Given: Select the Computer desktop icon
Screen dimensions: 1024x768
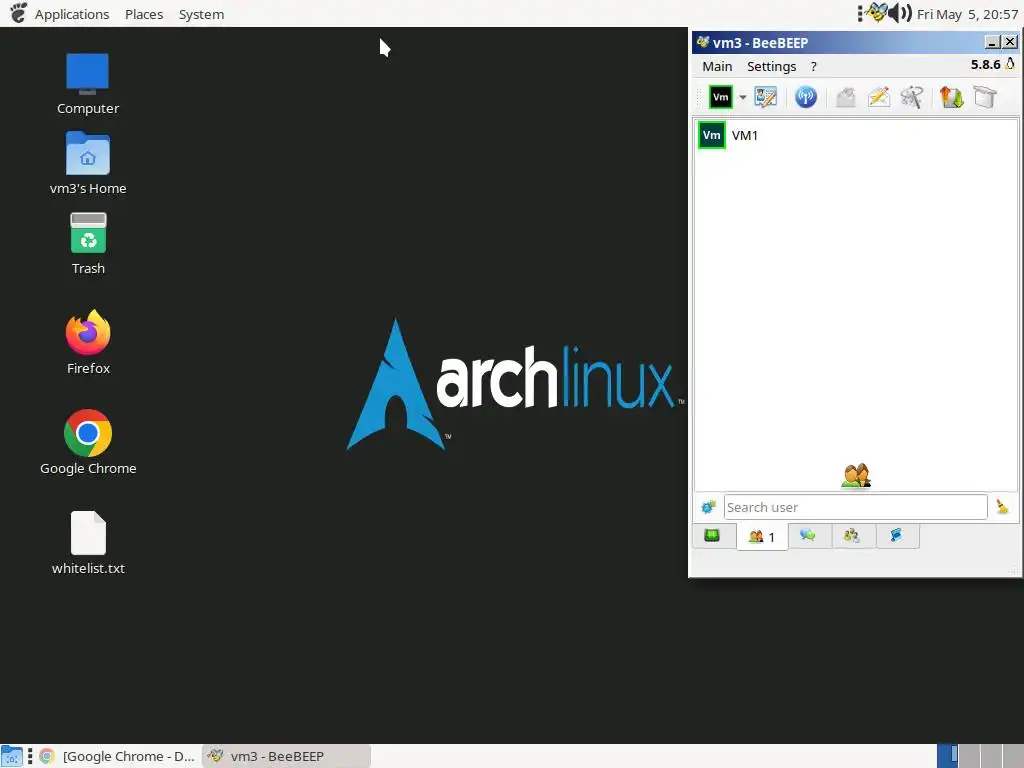Looking at the screenshot, I should [88, 84].
